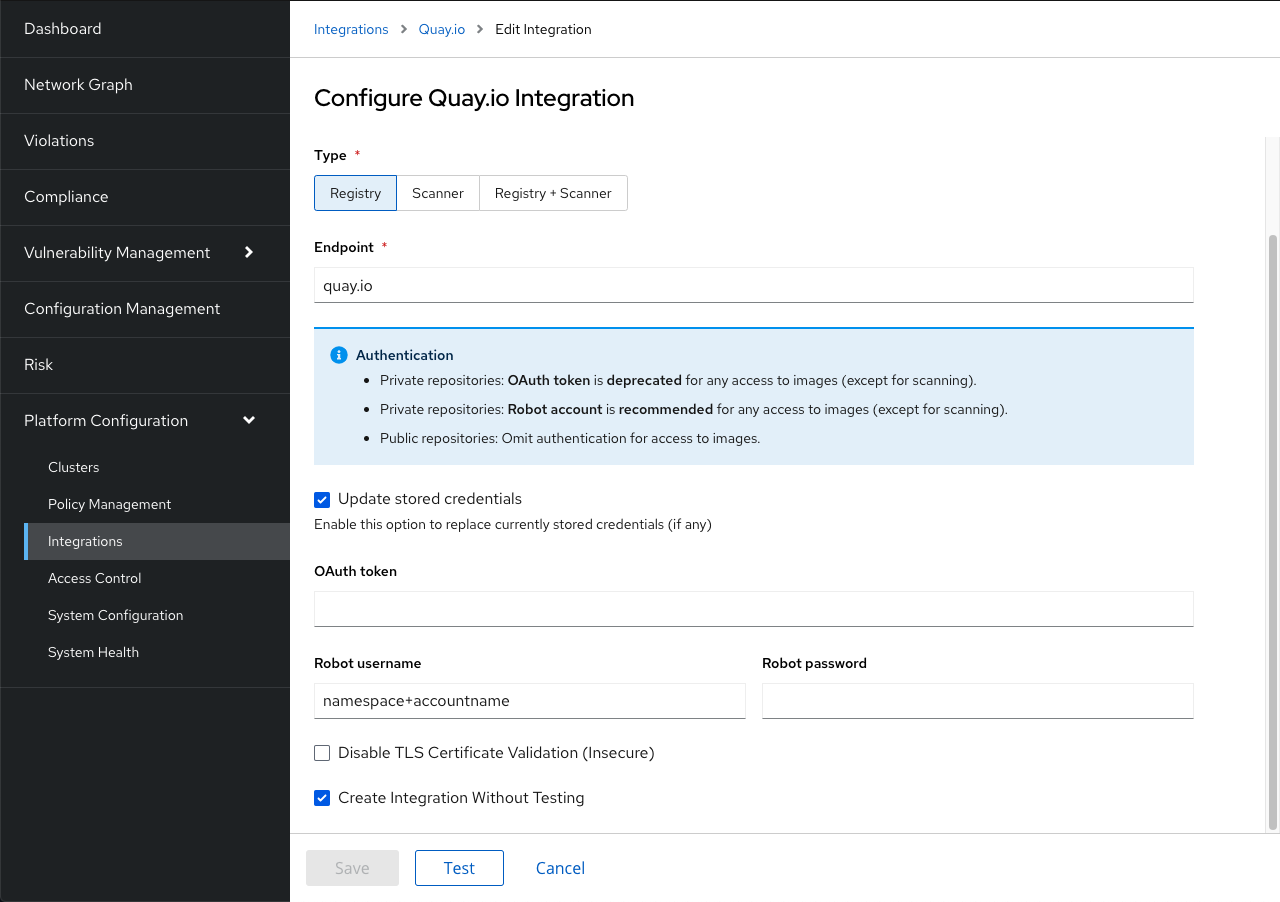1280x902 pixels.
Task: Cancel the integration edit
Action: [560, 868]
